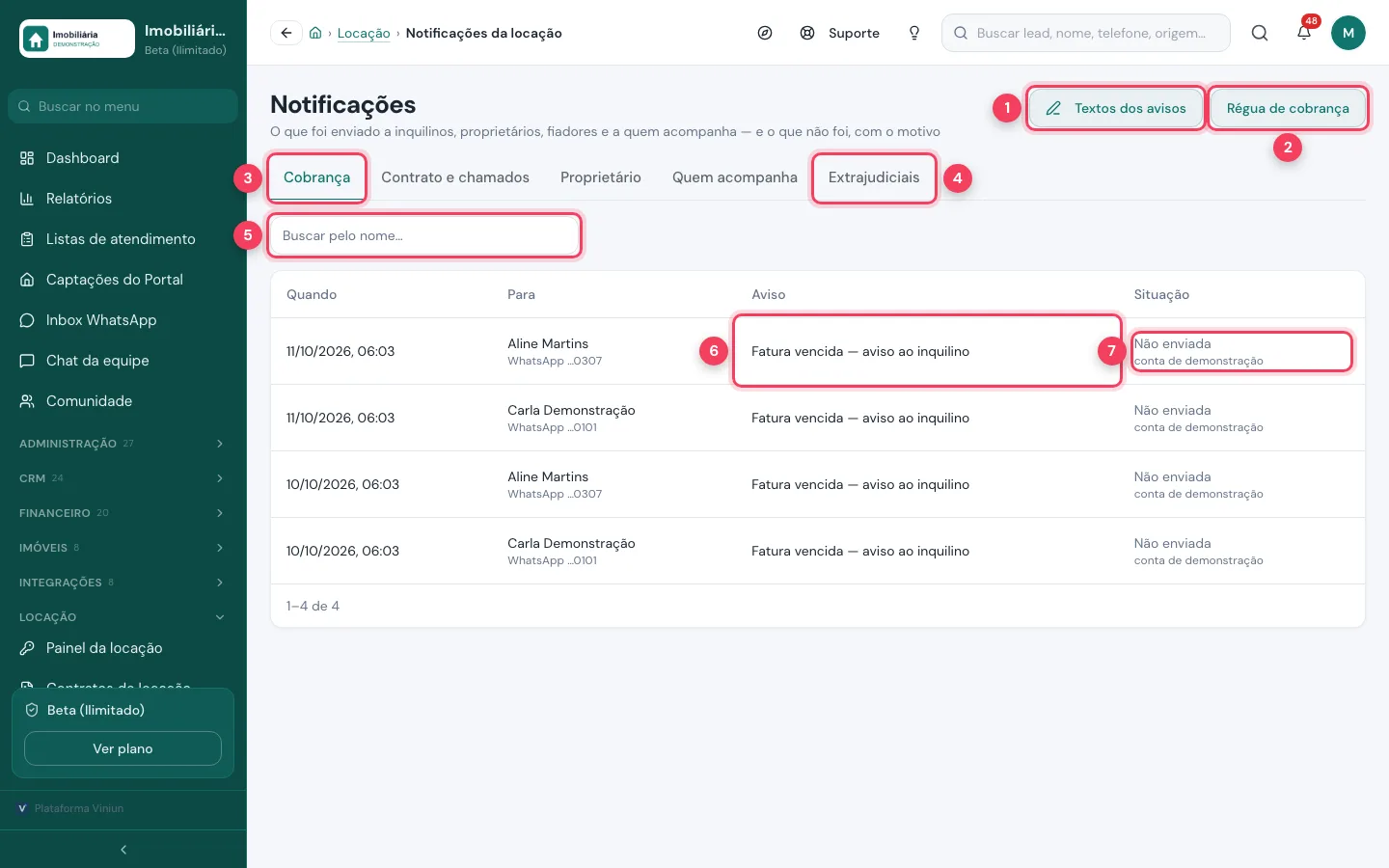
Task: Open Chat da equipe
Action: pyautogui.click(x=123, y=361)
